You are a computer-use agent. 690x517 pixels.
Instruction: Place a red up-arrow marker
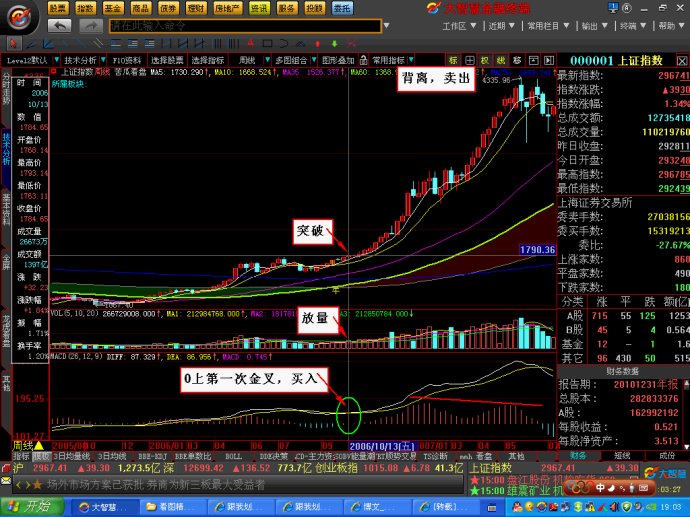(318, 44)
